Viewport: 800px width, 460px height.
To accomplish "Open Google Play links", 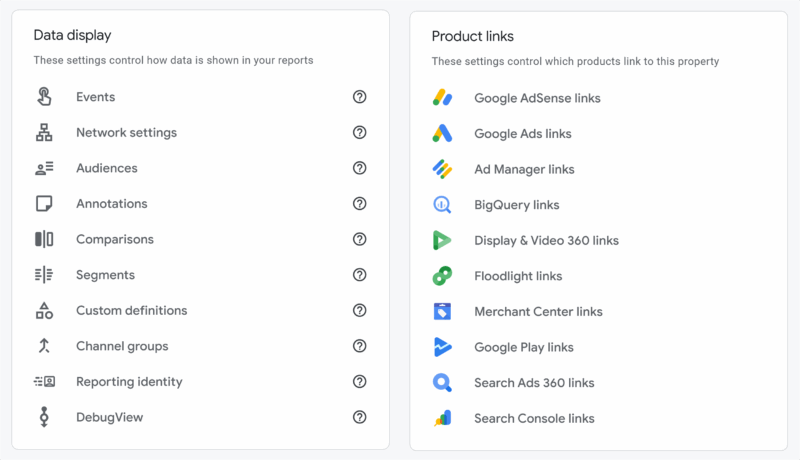I will (524, 347).
